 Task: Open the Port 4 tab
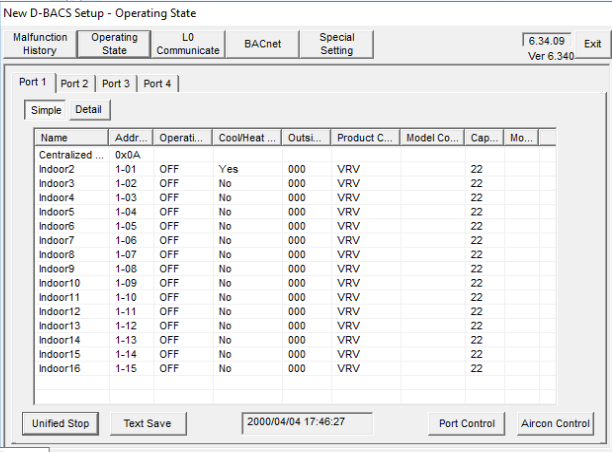(x=158, y=83)
